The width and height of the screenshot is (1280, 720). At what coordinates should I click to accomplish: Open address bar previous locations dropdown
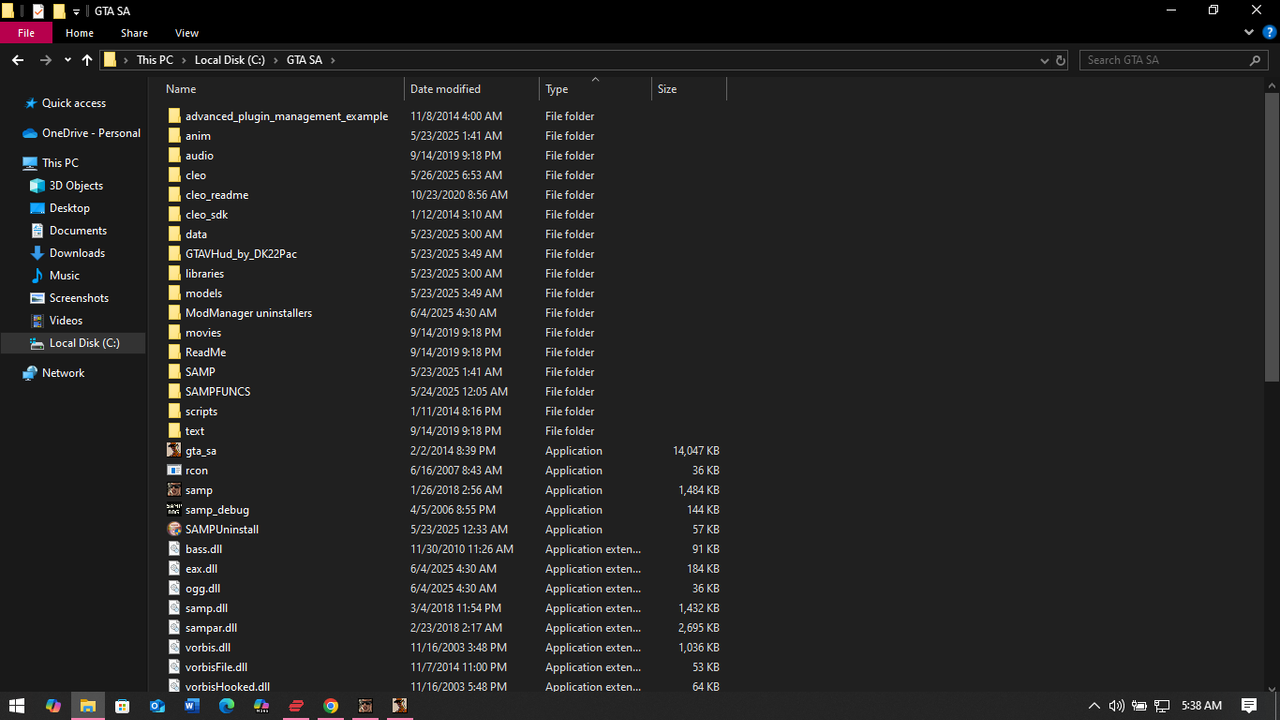click(1044, 61)
